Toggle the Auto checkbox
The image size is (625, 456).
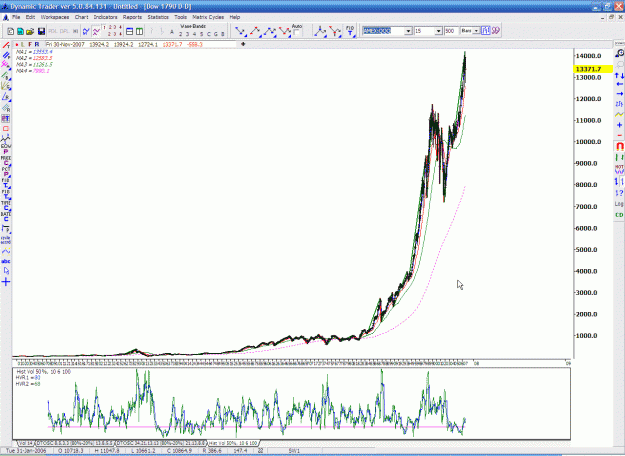click(x=297, y=33)
